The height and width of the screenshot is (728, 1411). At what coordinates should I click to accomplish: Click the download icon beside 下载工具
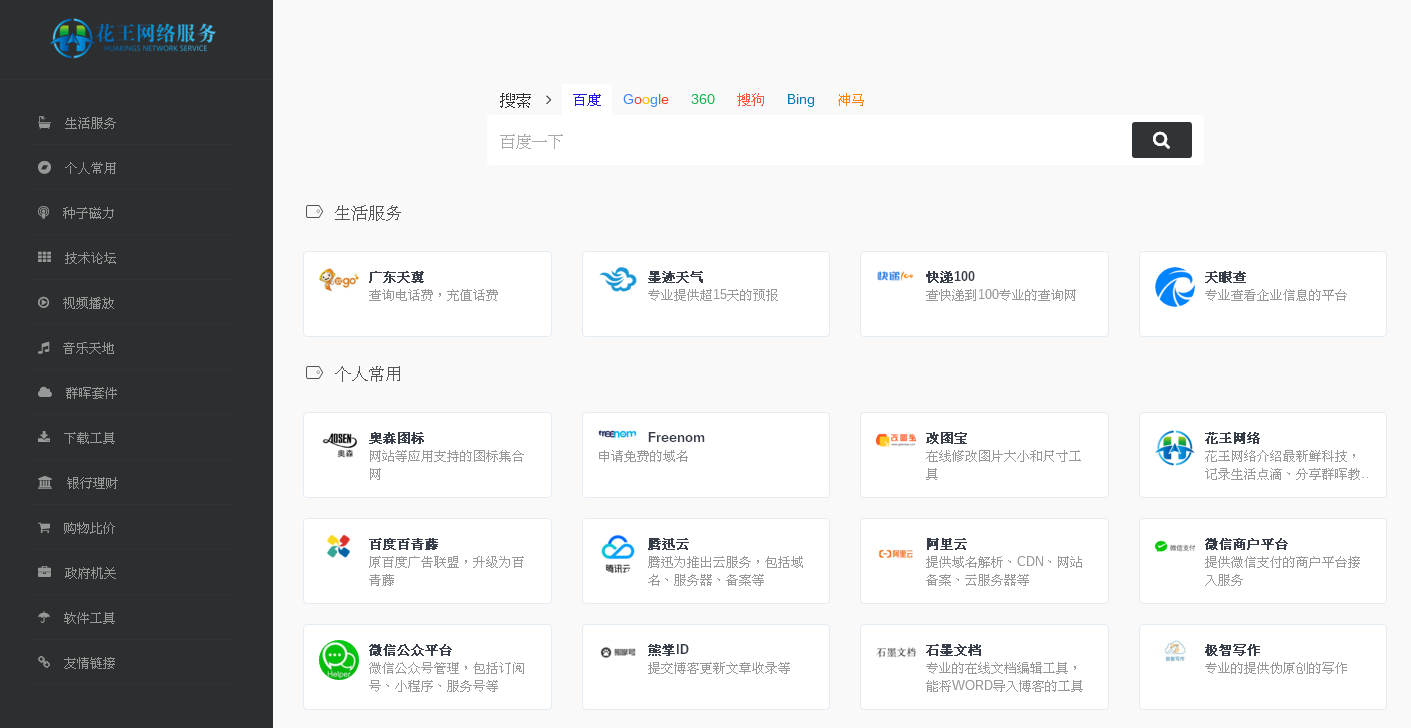point(44,438)
